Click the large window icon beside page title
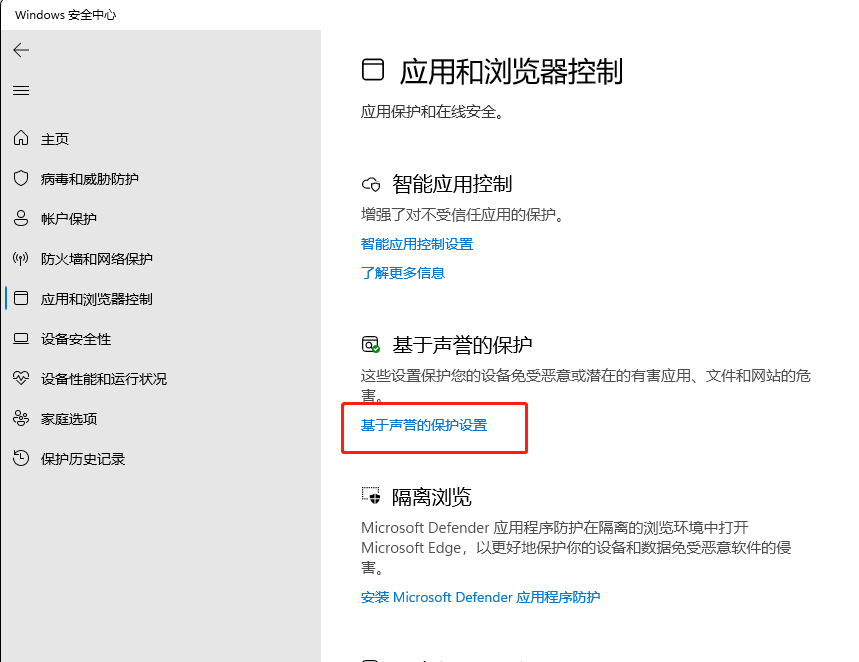This screenshot has height=662, width=859. click(373, 70)
